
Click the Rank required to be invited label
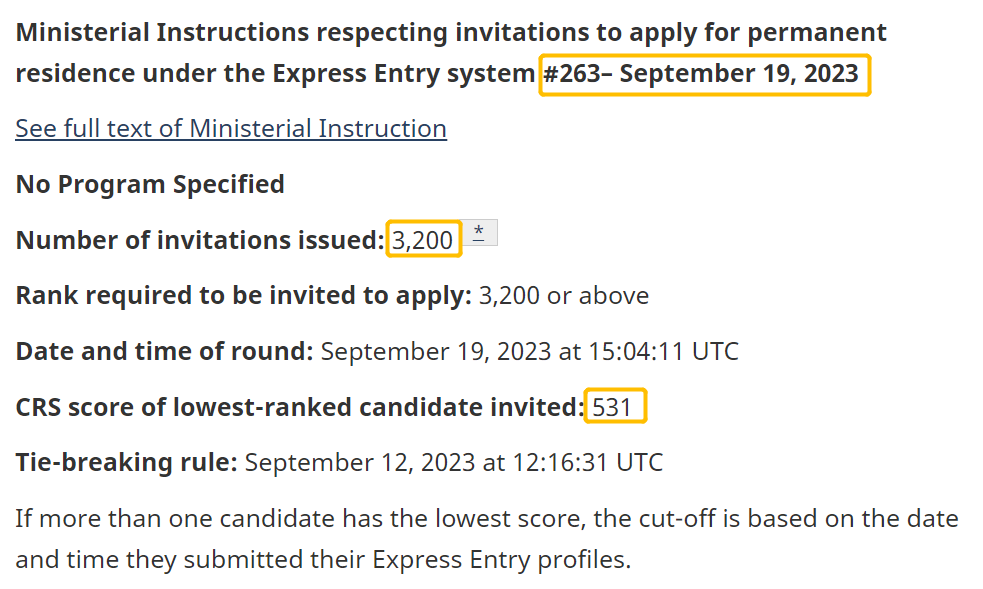(243, 296)
